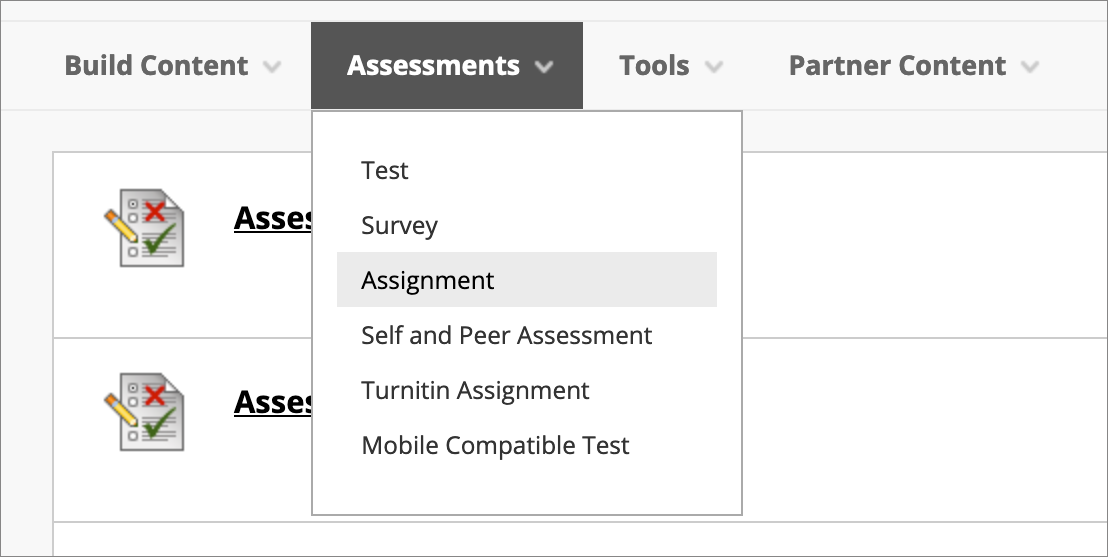
Task: Expand the chevron next to Tools
Action: coord(714,66)
